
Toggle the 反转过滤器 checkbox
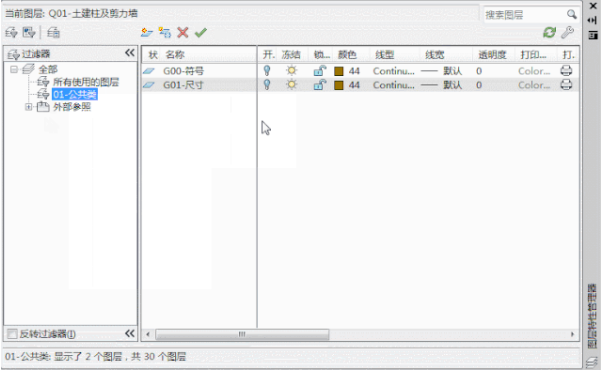pyautogui.click(x=12, y=334)
